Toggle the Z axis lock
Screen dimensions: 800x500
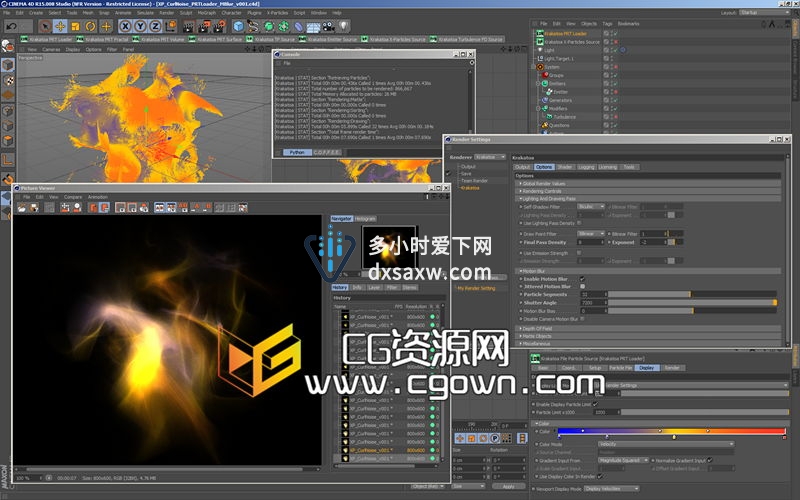[x=156, y=26]
